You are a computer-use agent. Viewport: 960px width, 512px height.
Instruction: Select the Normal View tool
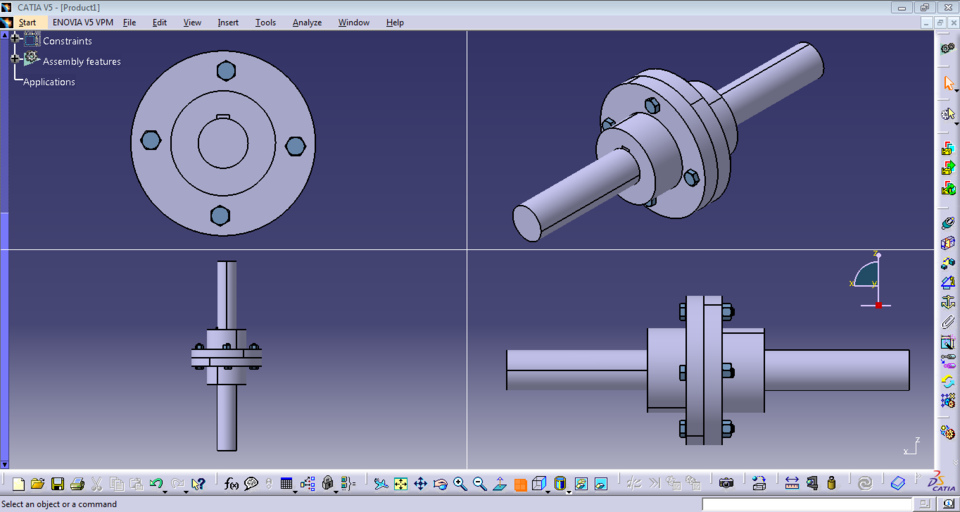(500, 484)
